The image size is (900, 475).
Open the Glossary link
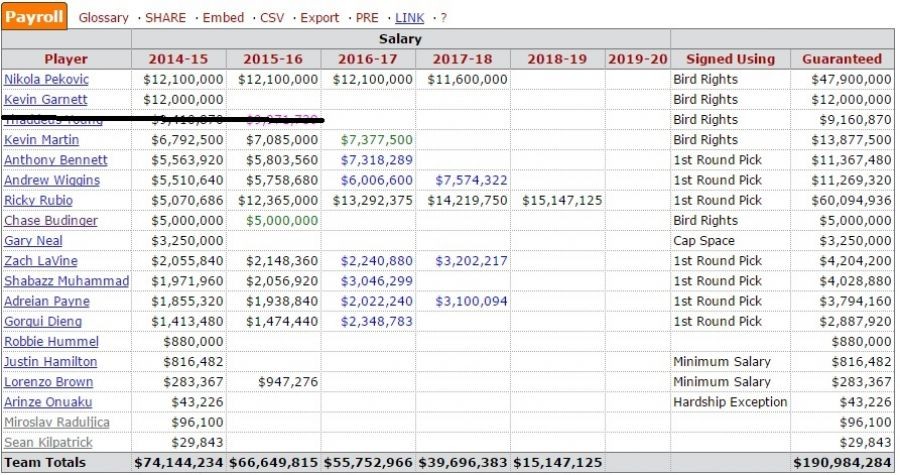click(x=103, y=18)
